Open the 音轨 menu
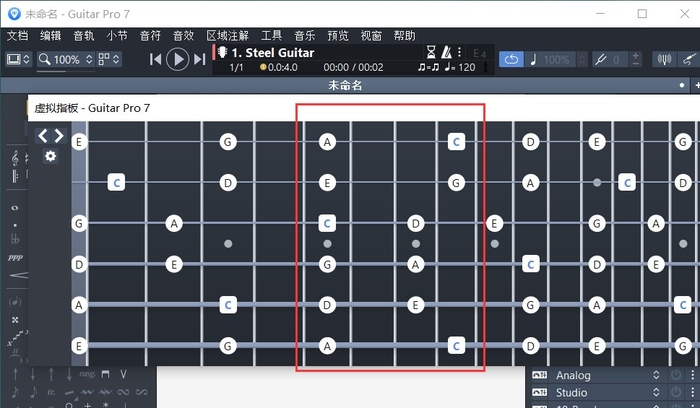This screenshot has height=408, width=700. point(84,35)
